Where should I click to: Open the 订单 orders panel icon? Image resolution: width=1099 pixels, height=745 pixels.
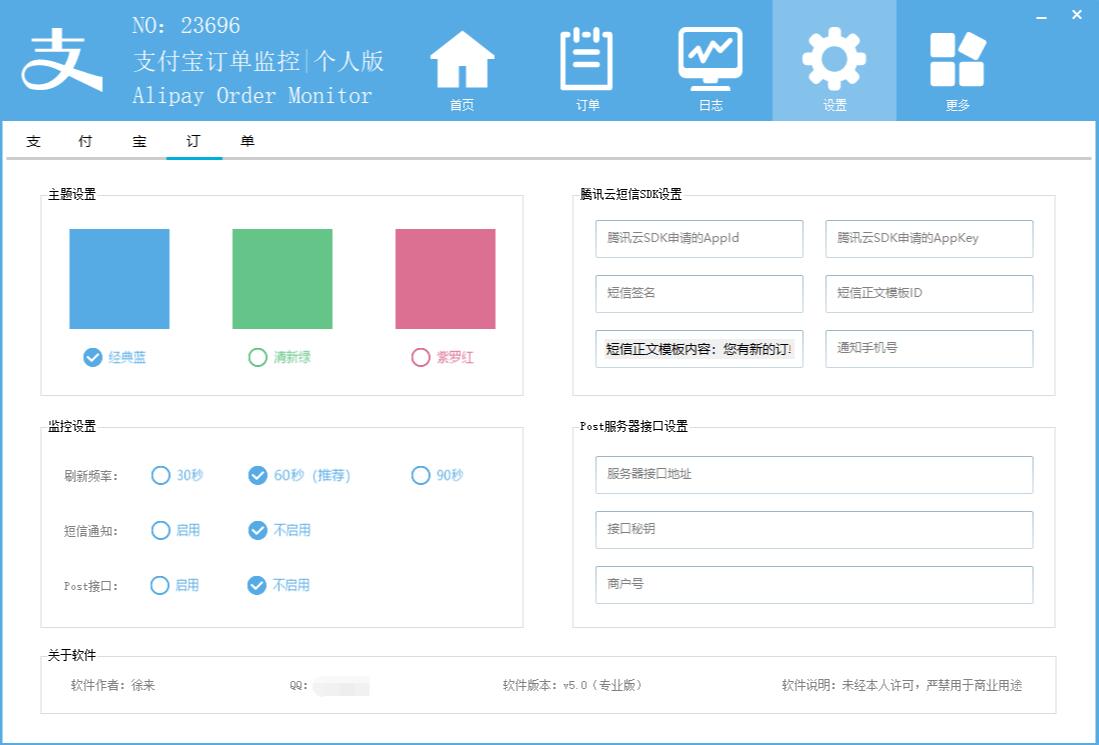tap(586, 60)
